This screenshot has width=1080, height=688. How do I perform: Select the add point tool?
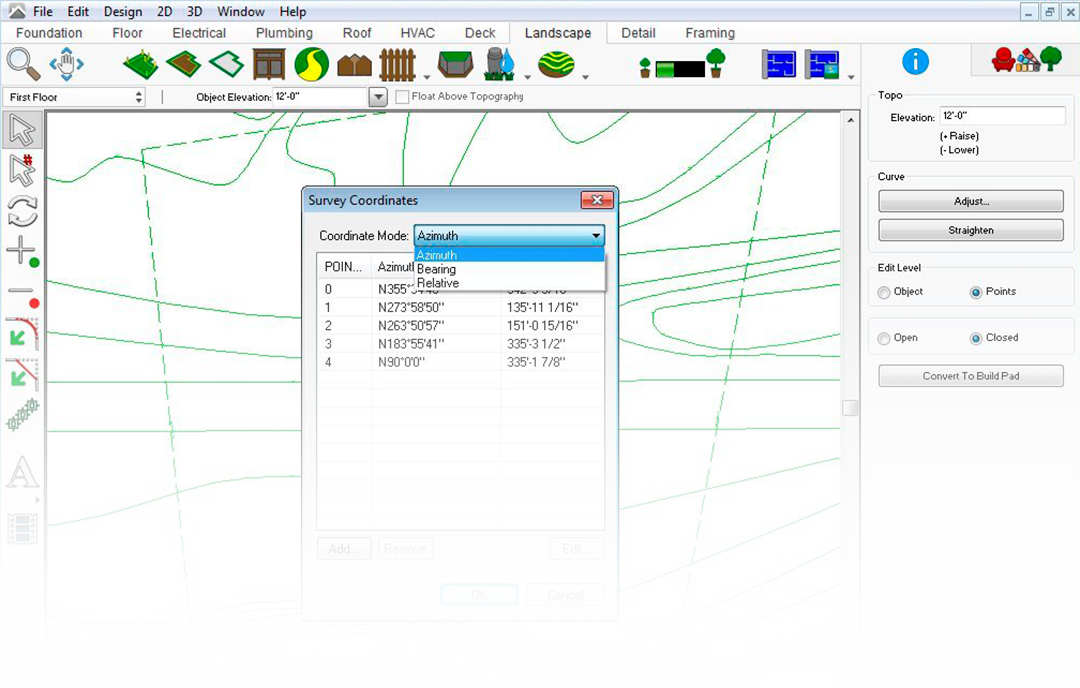(x=22, y=251)
